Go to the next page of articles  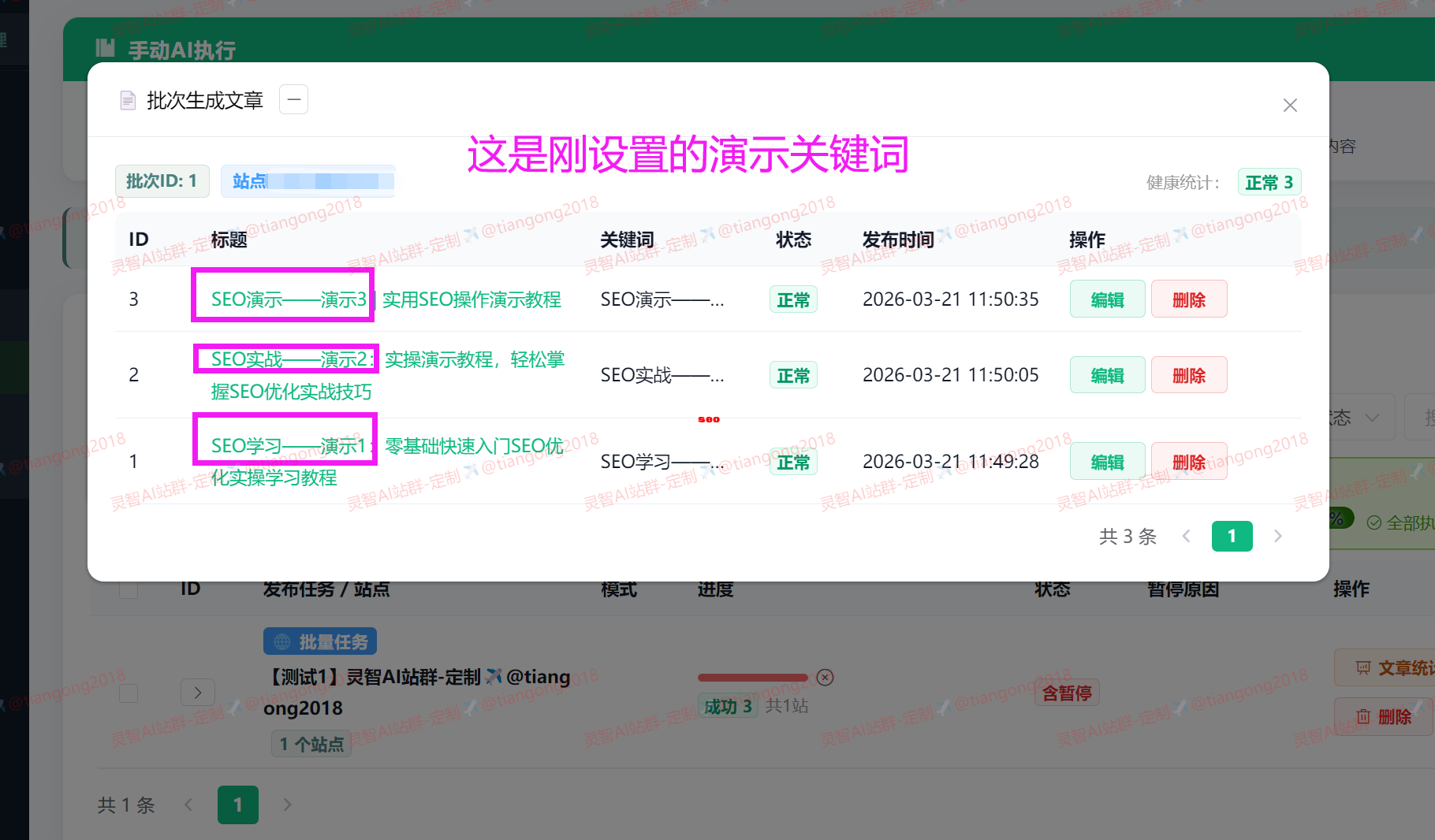point(1278,536)
